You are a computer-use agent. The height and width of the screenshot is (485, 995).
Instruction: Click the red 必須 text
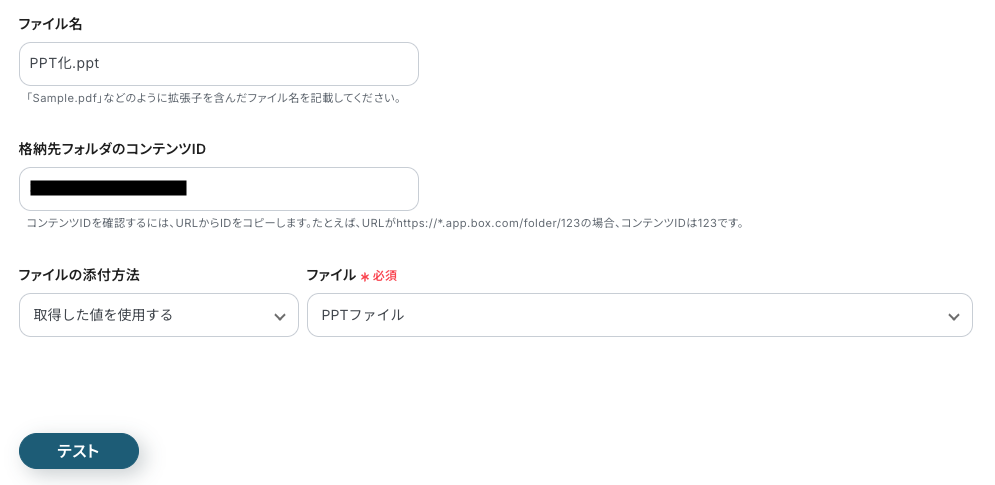point(385,276)
